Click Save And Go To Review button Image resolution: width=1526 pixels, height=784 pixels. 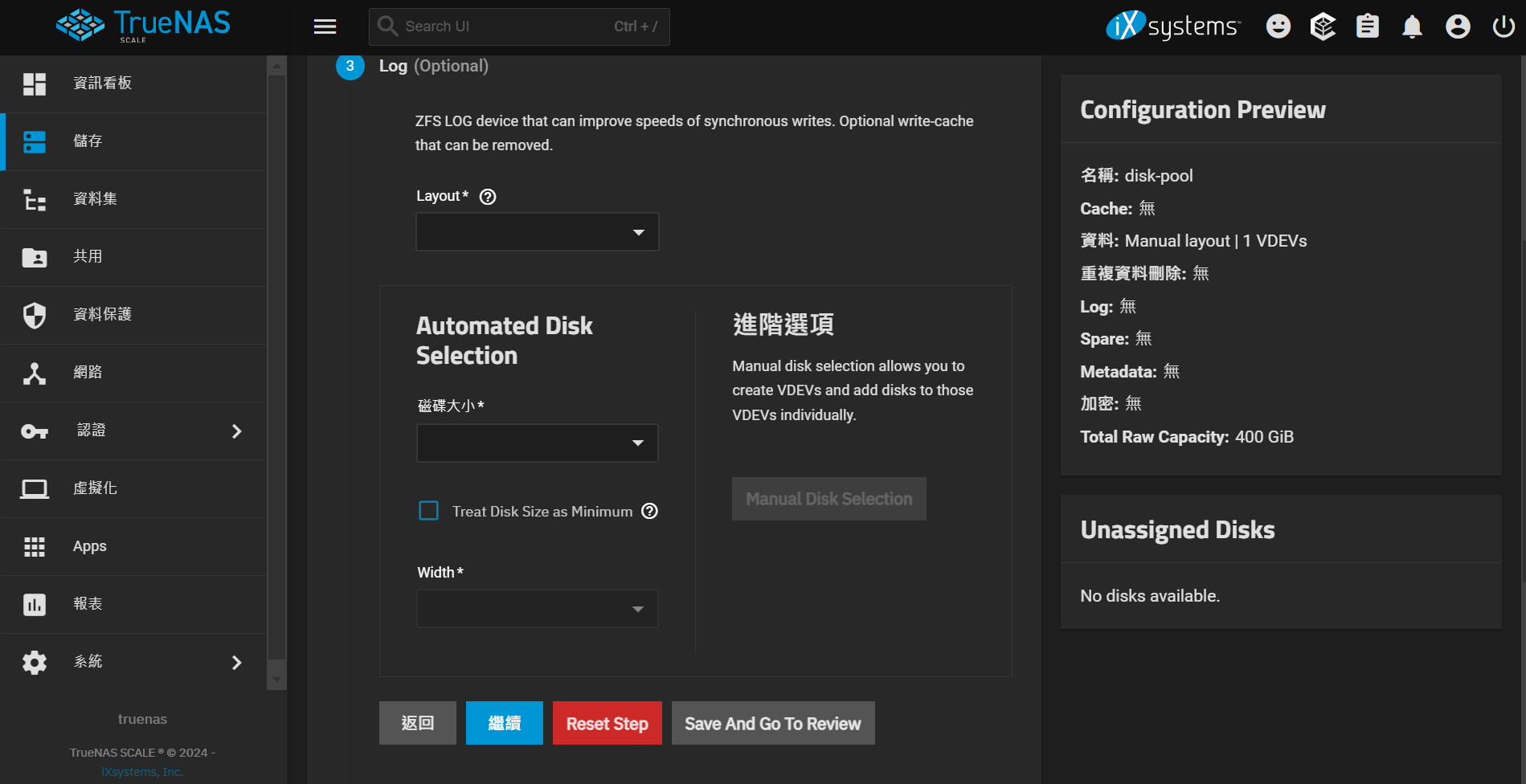pos(772,723)
